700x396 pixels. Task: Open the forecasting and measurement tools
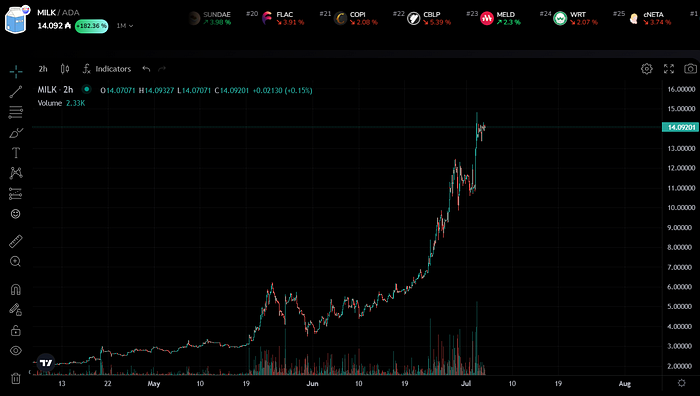pos(16,193)
